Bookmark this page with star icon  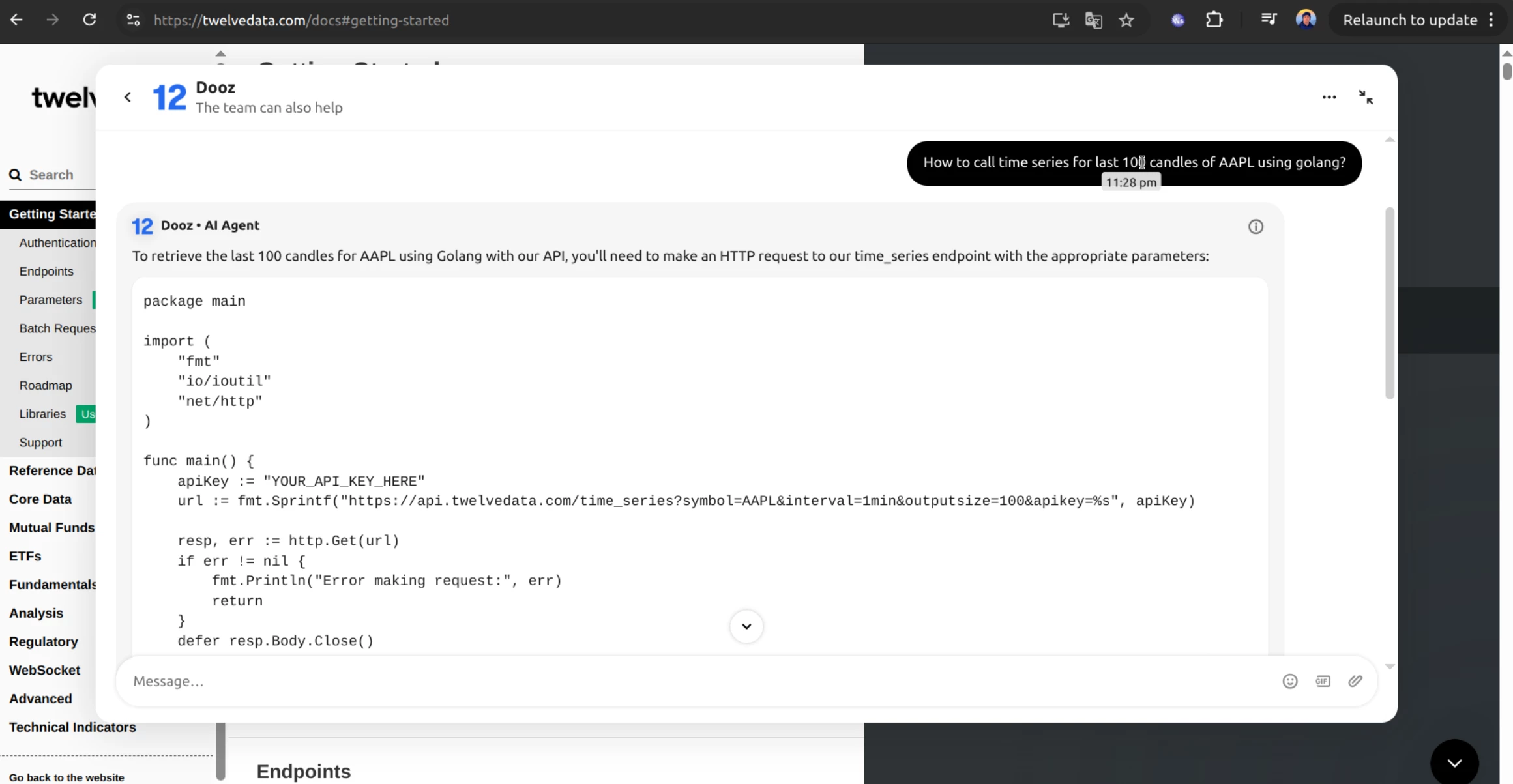[x=1126, y=20]
